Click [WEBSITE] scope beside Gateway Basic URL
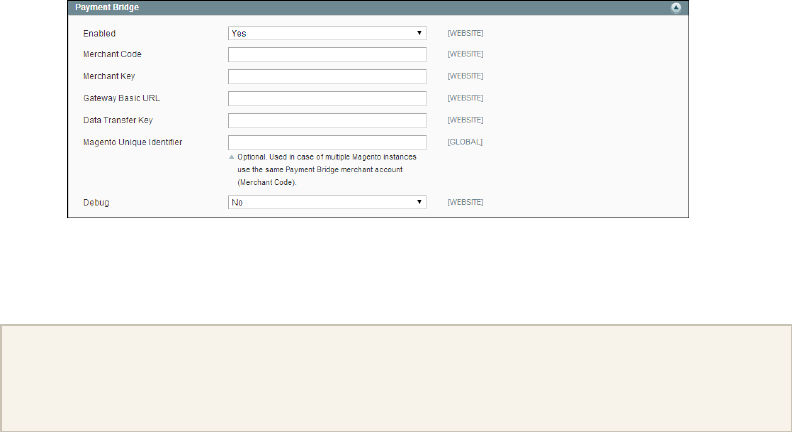792x432 pixels. pyautogui.click(x=465, y=98)
